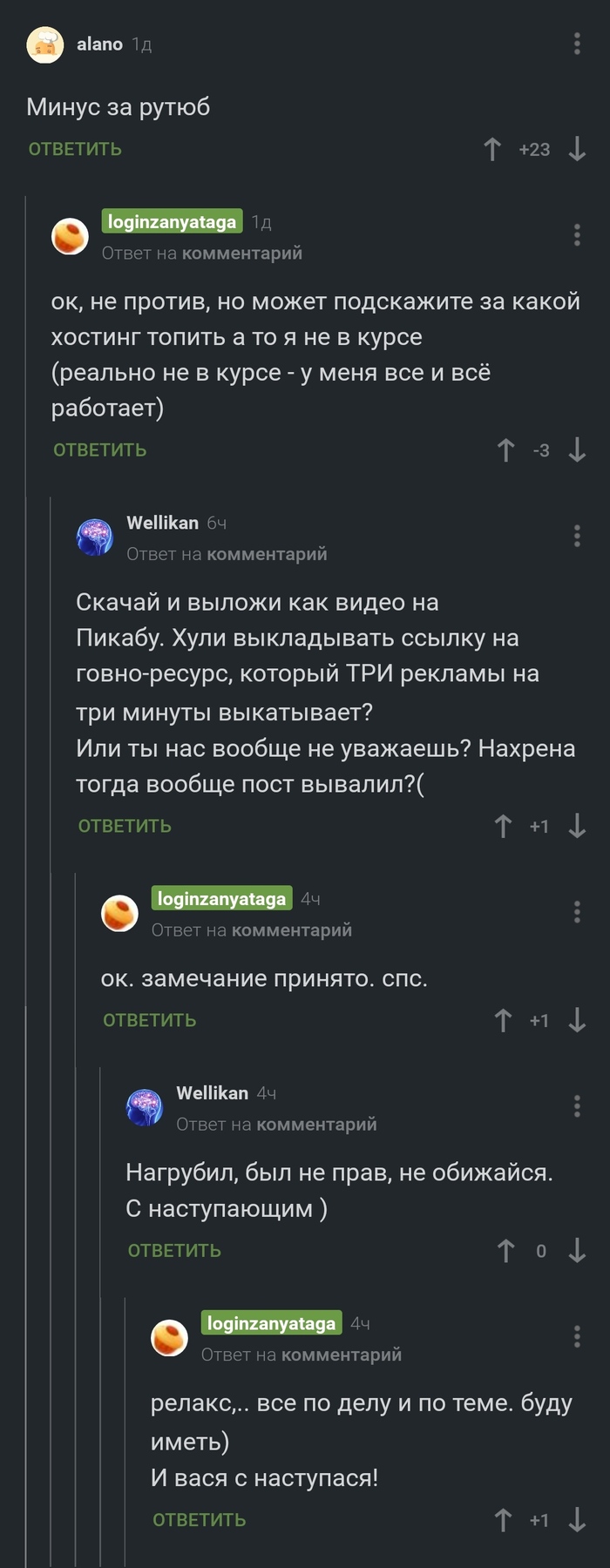
Task: Open three-dot menu on alano's comment
Action: click(x=577, y=44)
